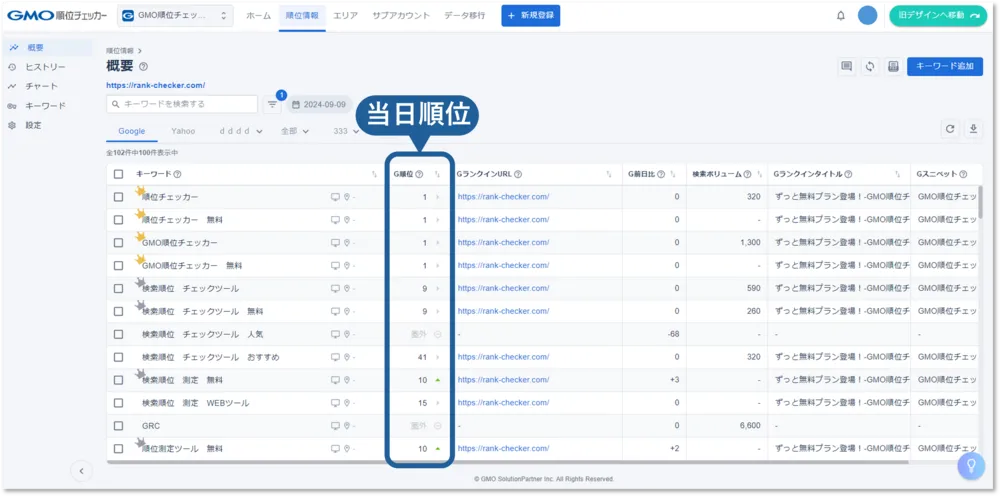Click the キーワード追加 button

[945, 66]
